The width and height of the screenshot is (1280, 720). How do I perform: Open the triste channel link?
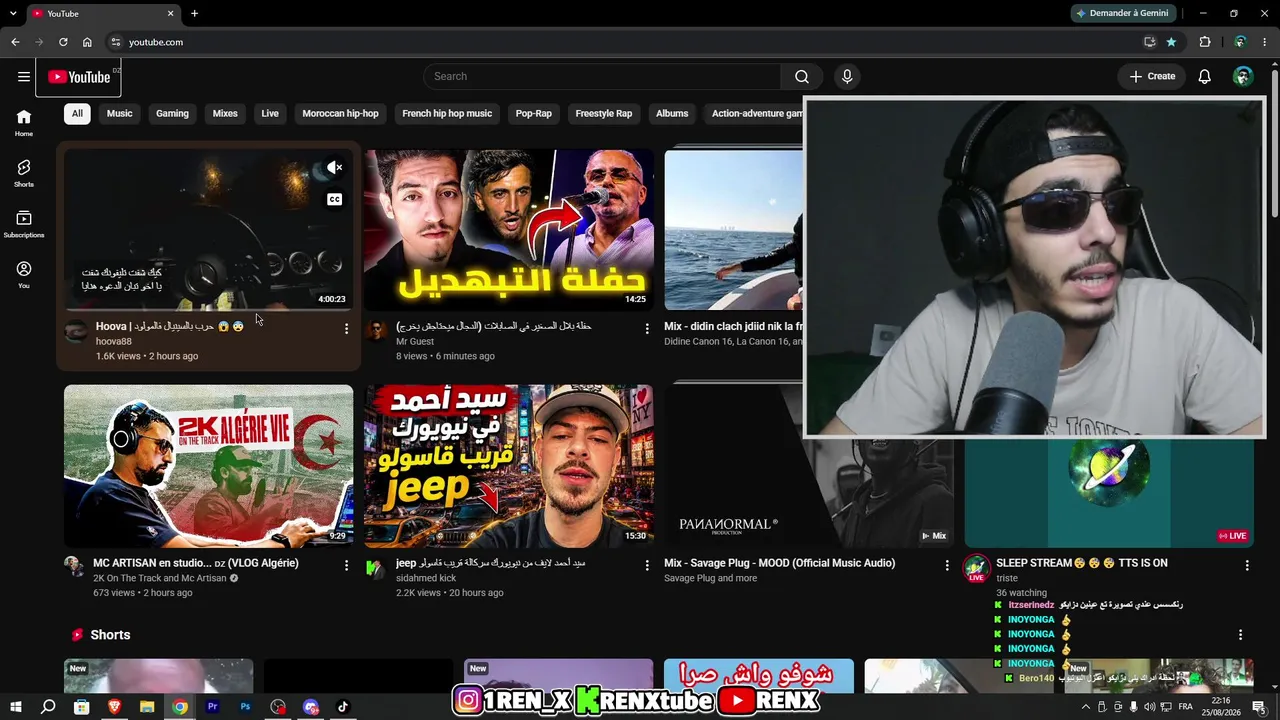coord(1007,578)
